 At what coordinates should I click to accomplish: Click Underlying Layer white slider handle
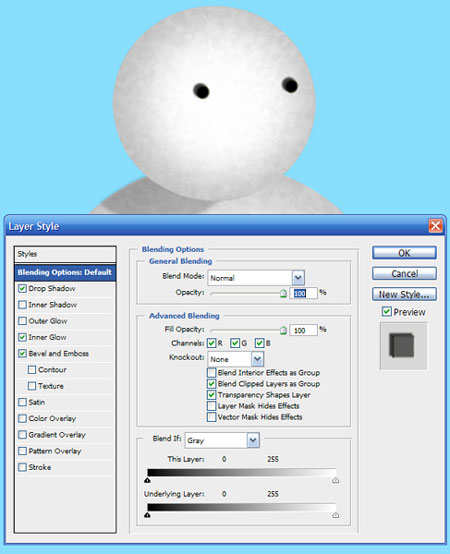coord(336,515)
